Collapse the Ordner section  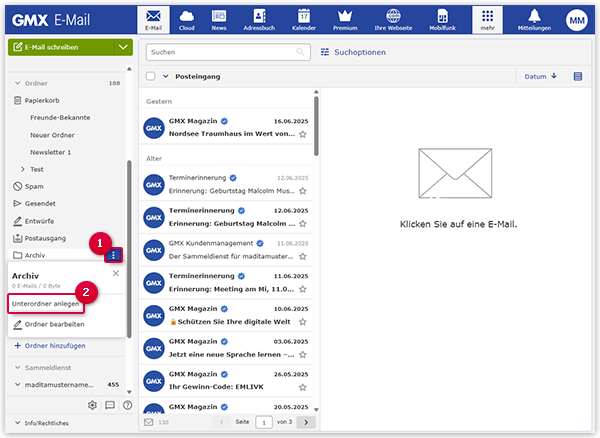tap(18, 83)
